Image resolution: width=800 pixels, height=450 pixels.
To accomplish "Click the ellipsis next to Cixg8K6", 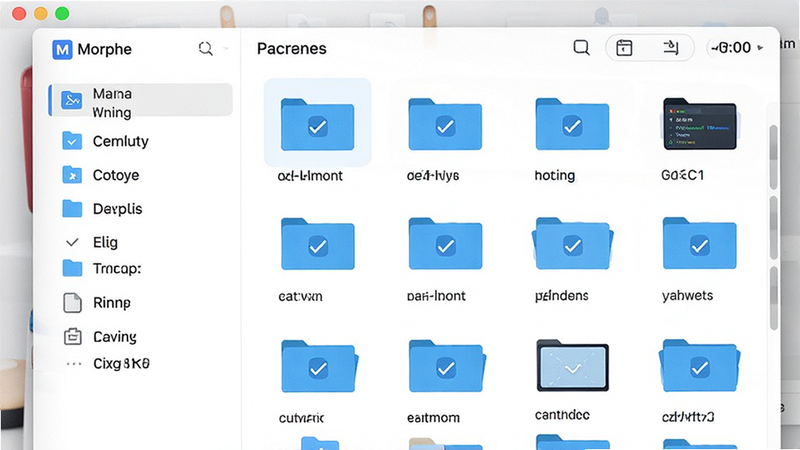I will pos(74,364).
